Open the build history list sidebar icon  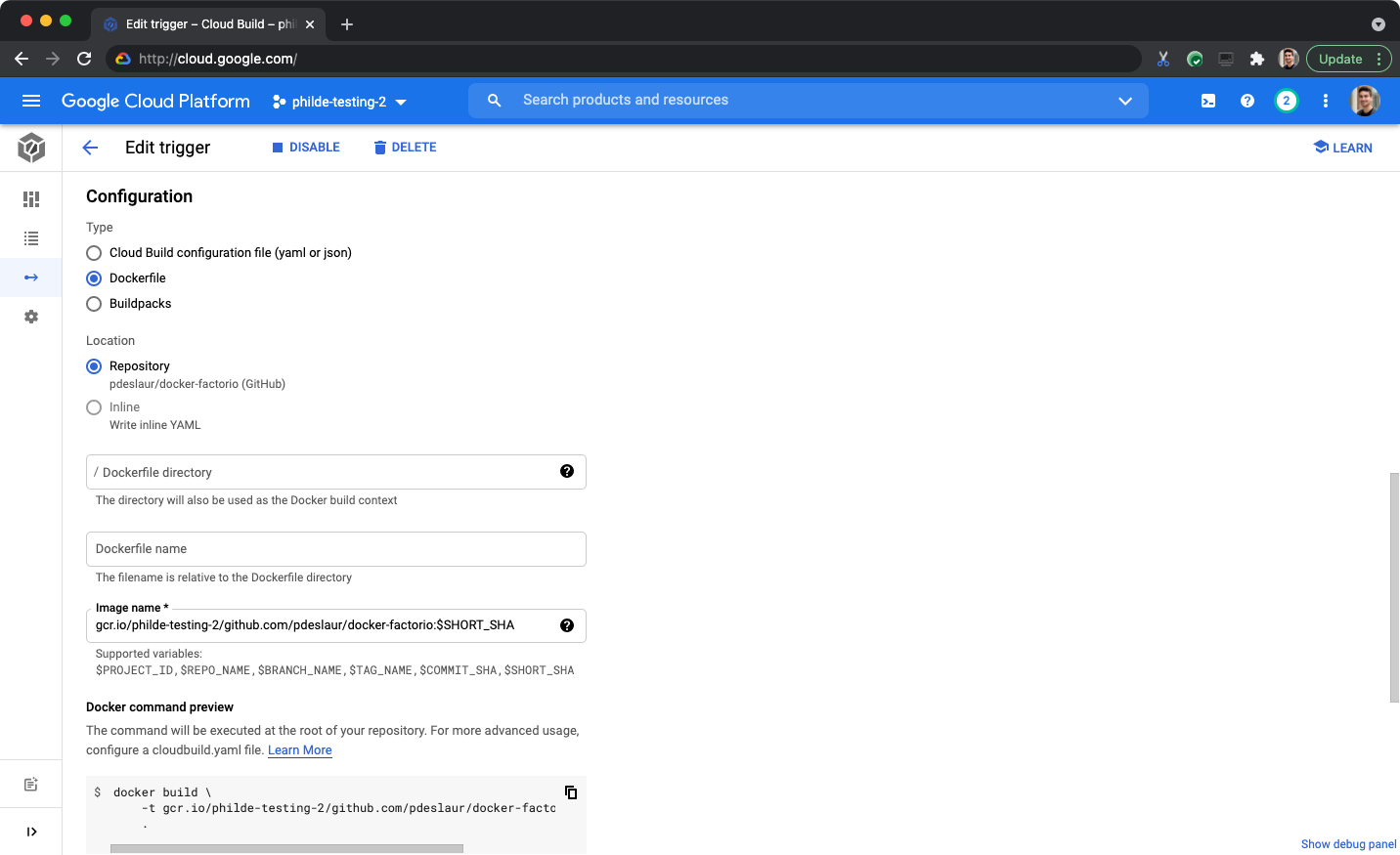[x=31, y=238]
